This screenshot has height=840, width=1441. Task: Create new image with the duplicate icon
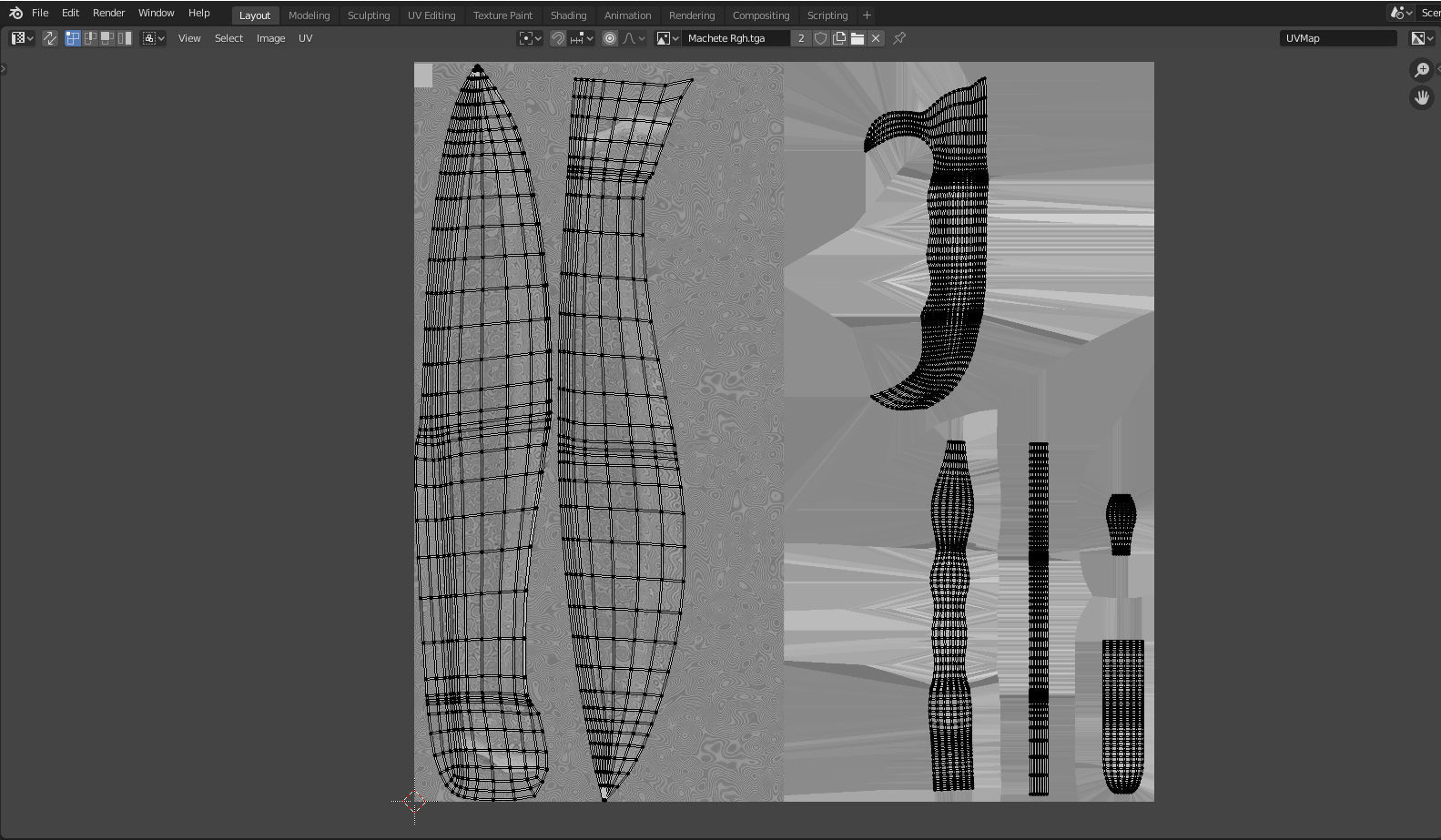(x=838, y=38)
